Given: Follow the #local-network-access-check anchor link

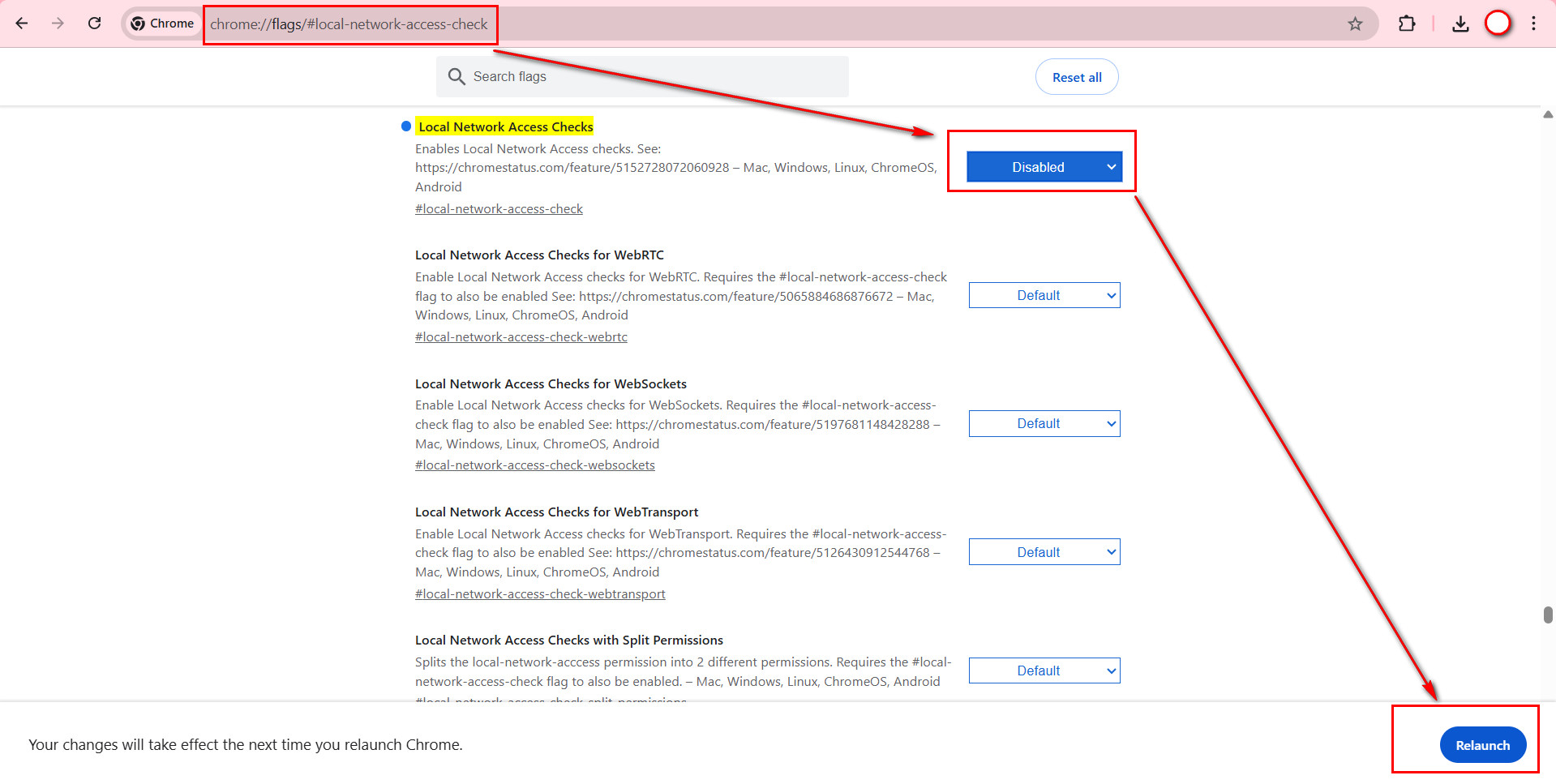Looking at the screenshot, I should pyautogui.click(x=499, y=209).
